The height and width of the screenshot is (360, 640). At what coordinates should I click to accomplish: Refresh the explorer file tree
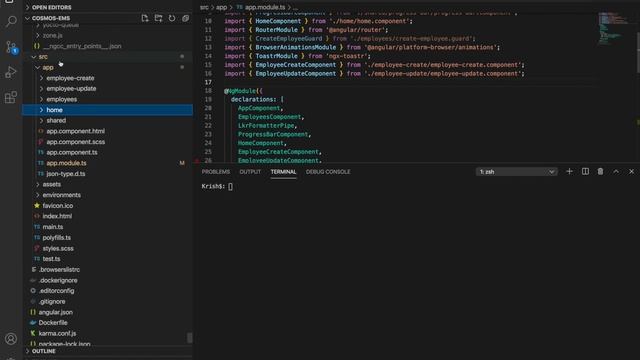click(172, 18)
